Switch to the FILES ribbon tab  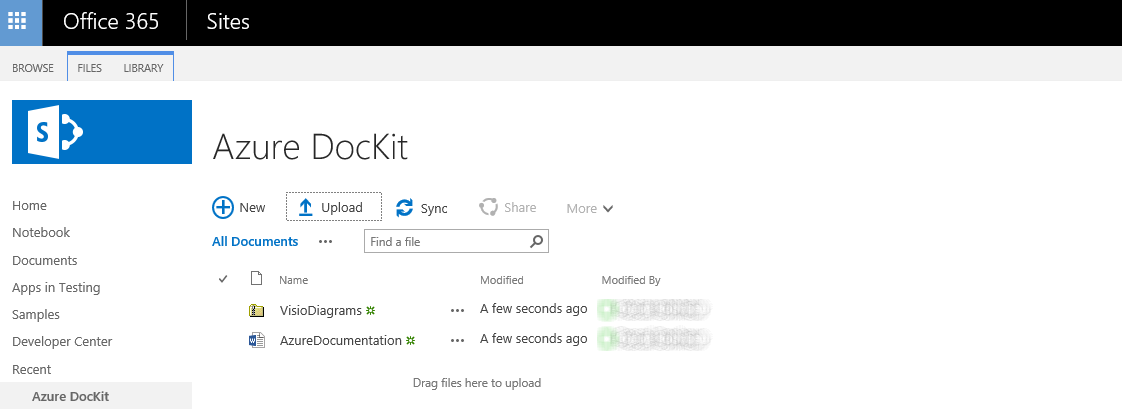(x=89, y=68)
